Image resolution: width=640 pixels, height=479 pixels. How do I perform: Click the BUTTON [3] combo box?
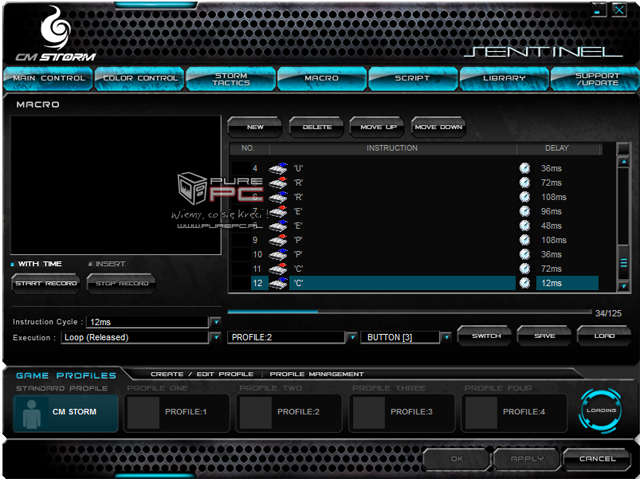(400, 337)
